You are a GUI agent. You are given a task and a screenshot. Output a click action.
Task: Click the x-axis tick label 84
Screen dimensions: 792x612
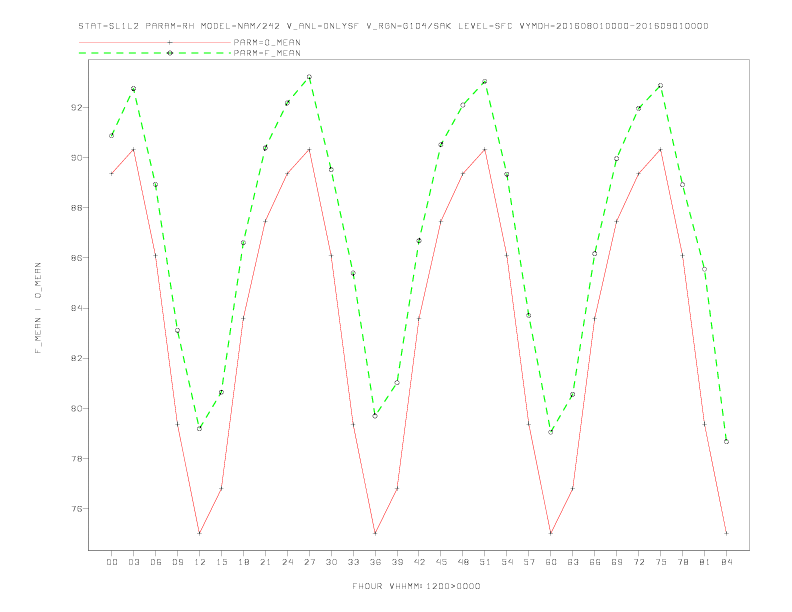(726, 562)
